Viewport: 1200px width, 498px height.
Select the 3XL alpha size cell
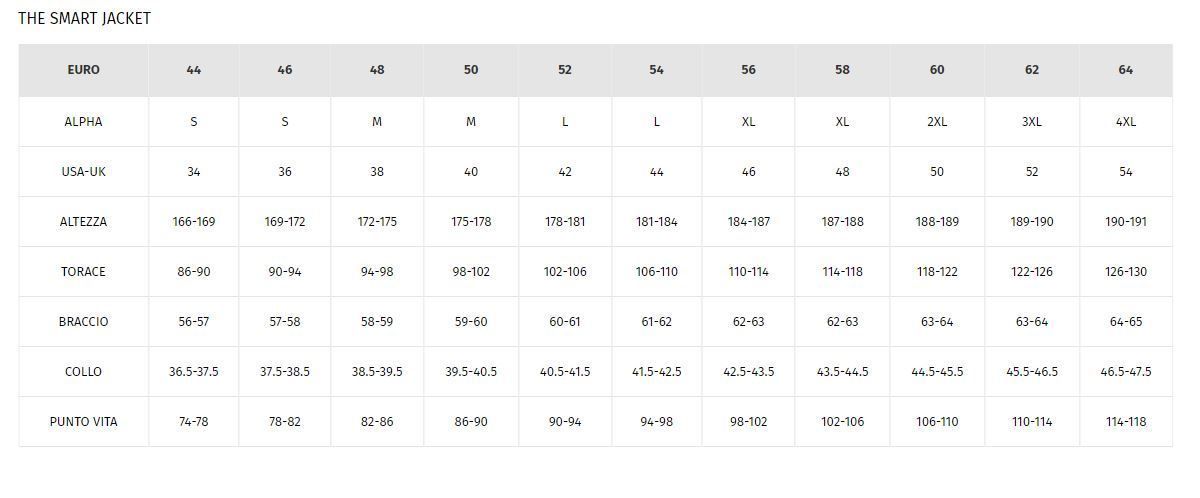point(1031,122)
